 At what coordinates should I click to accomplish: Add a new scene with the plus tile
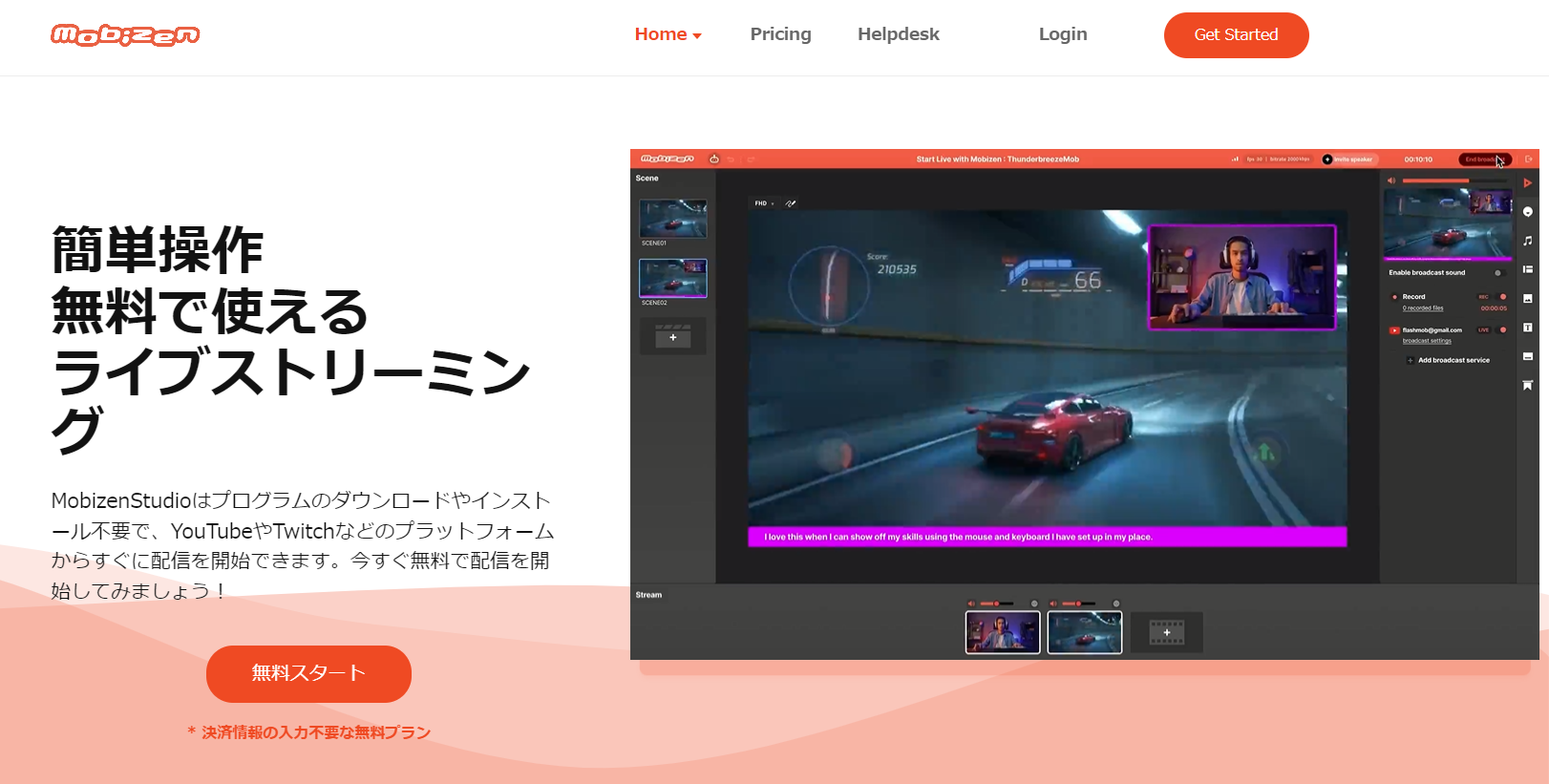673,337
